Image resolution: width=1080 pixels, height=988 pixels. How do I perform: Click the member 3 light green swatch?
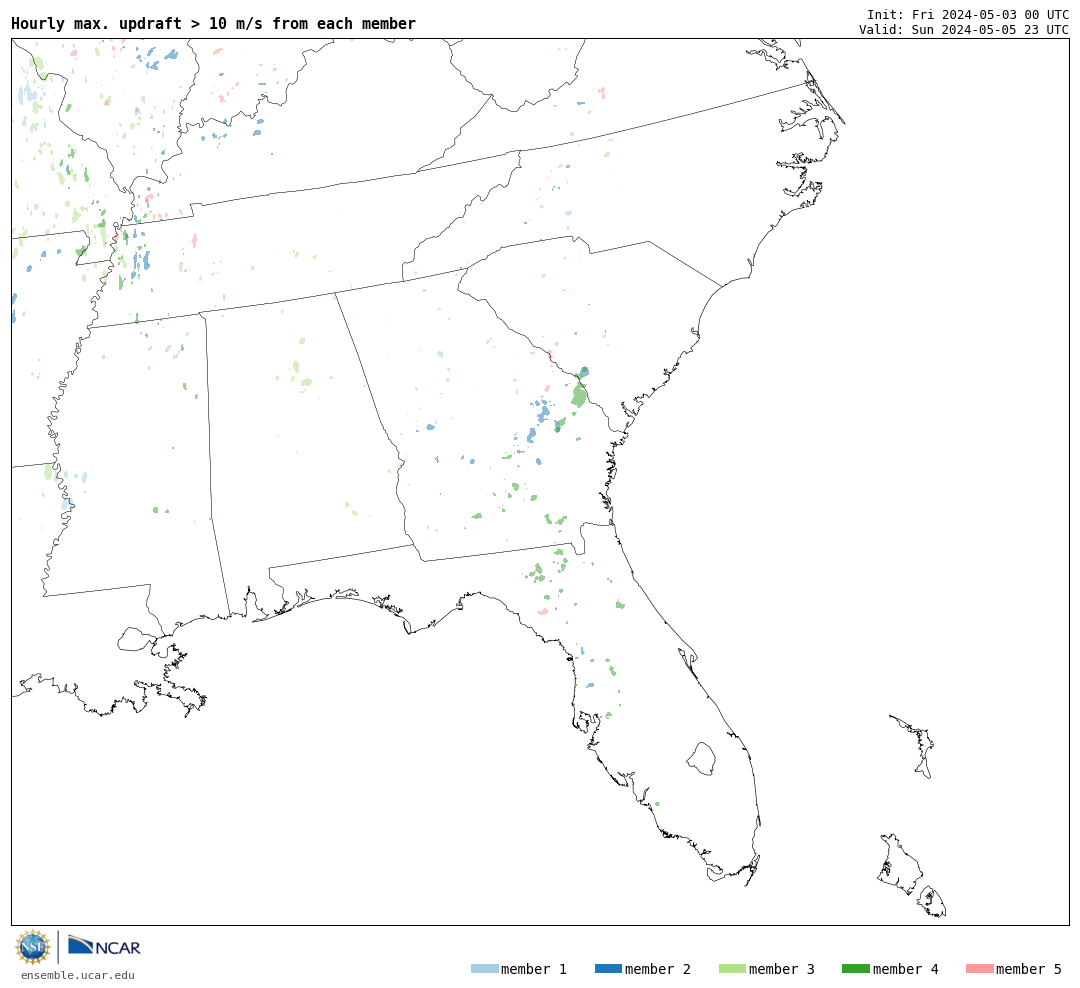coord(732,969)
